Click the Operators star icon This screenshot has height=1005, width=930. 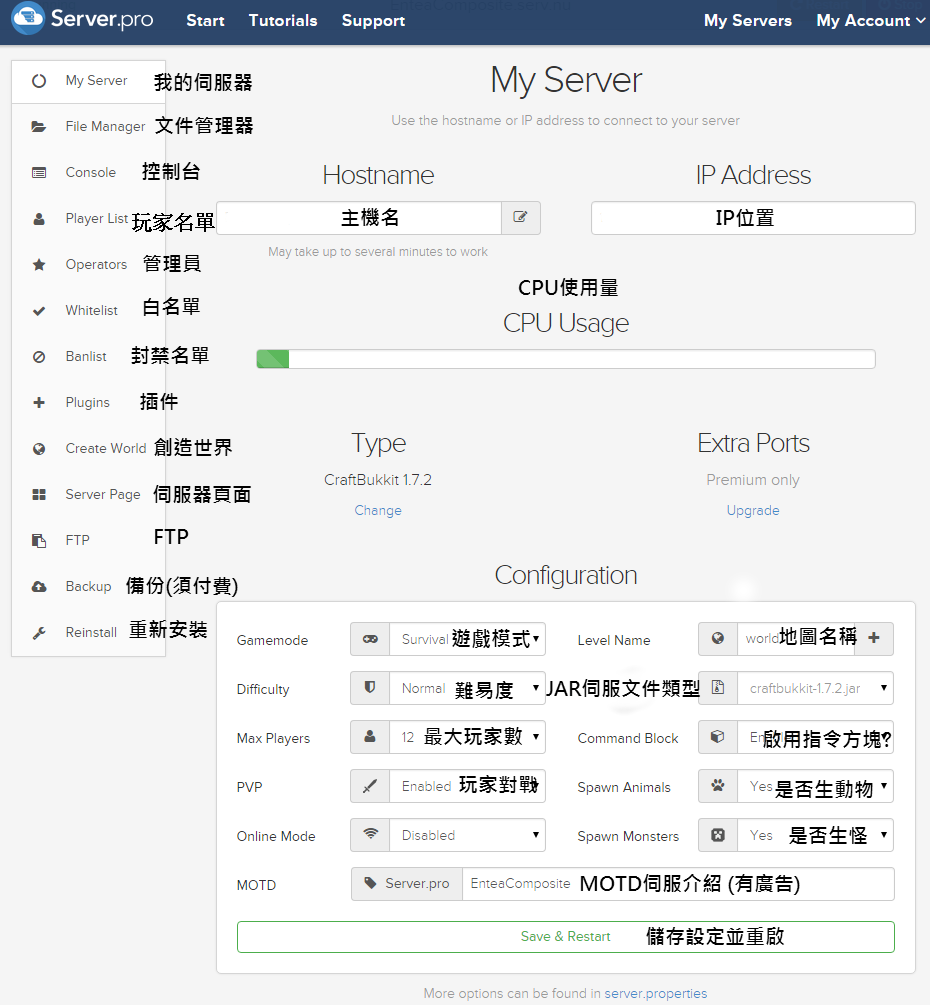pyautogui.click(x=39, y=265)
